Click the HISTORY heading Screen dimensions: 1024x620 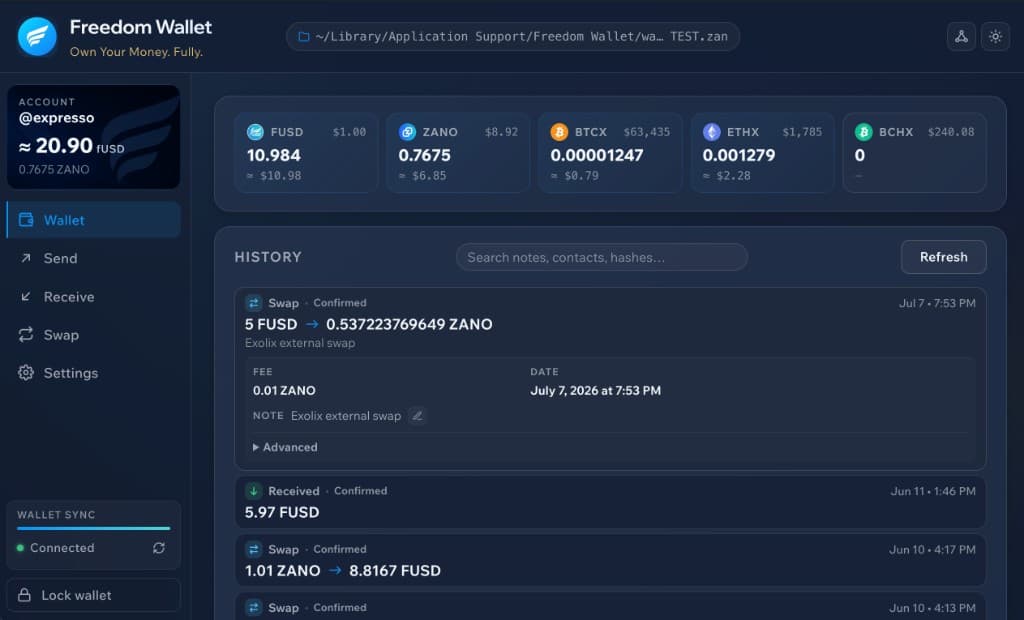tap(268, 257)
